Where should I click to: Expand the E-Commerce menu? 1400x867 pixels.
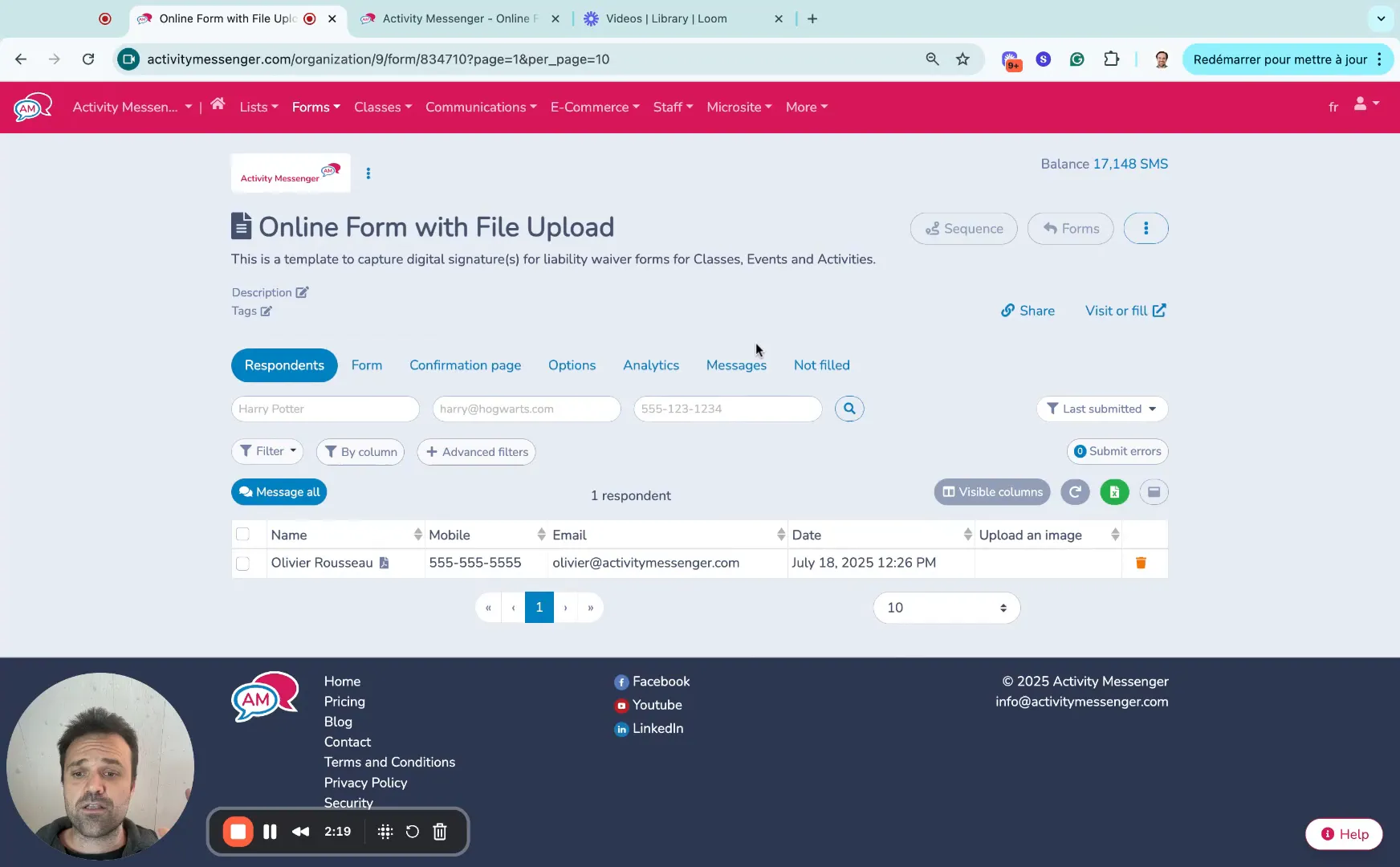(595, 107)
